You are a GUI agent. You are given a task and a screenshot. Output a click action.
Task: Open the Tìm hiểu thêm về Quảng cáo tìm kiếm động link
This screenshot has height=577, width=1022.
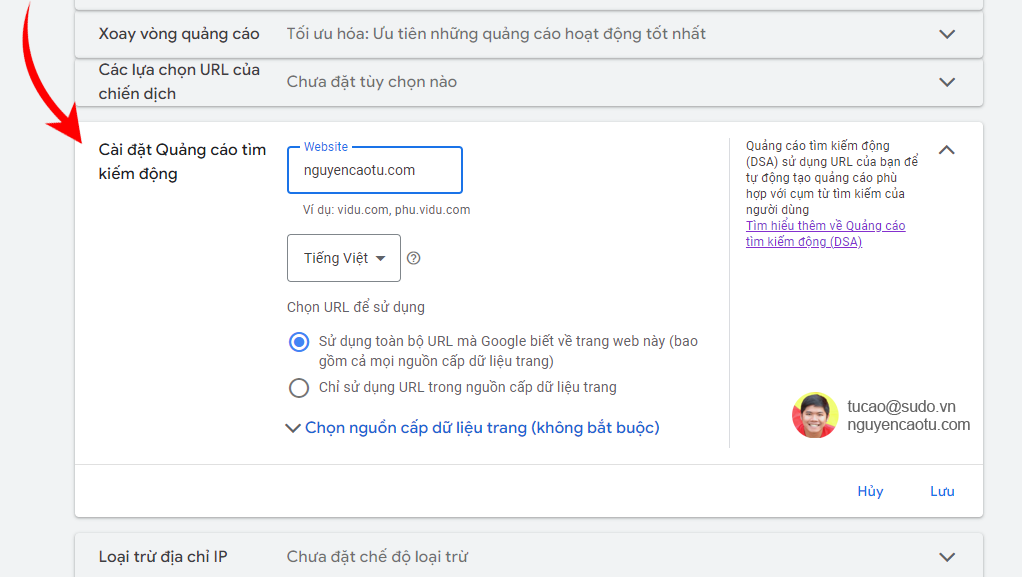(825, 233)
